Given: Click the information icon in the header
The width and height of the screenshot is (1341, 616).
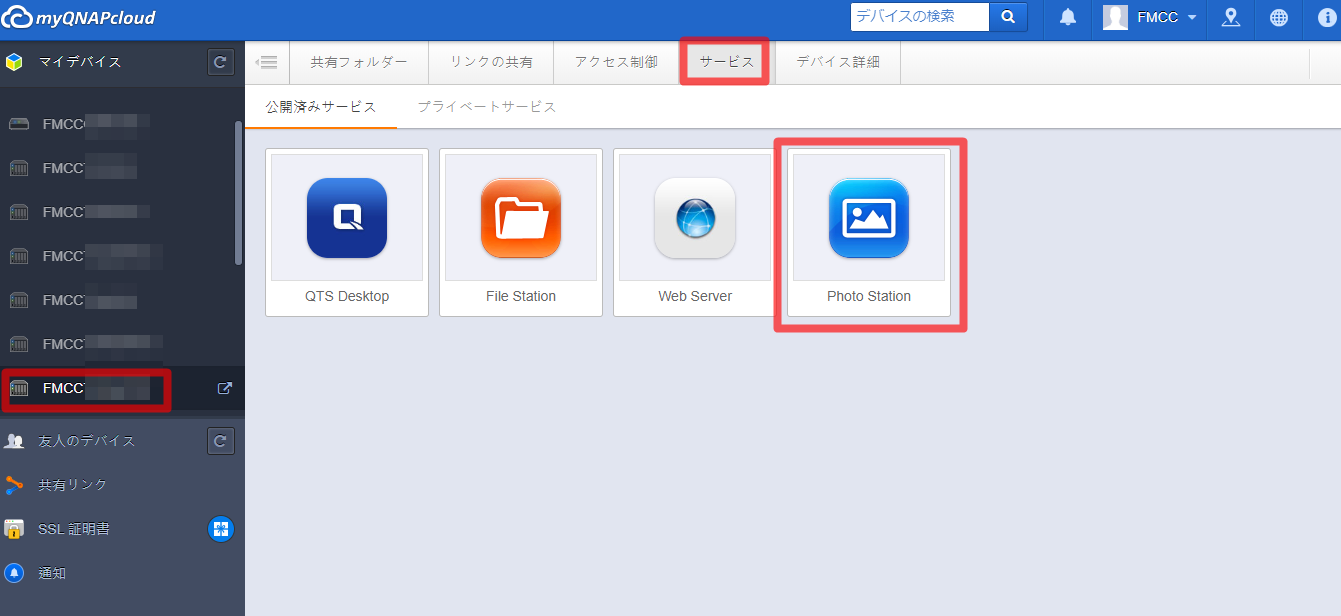Looking at the screenshot, I should tap(1326, 17).
